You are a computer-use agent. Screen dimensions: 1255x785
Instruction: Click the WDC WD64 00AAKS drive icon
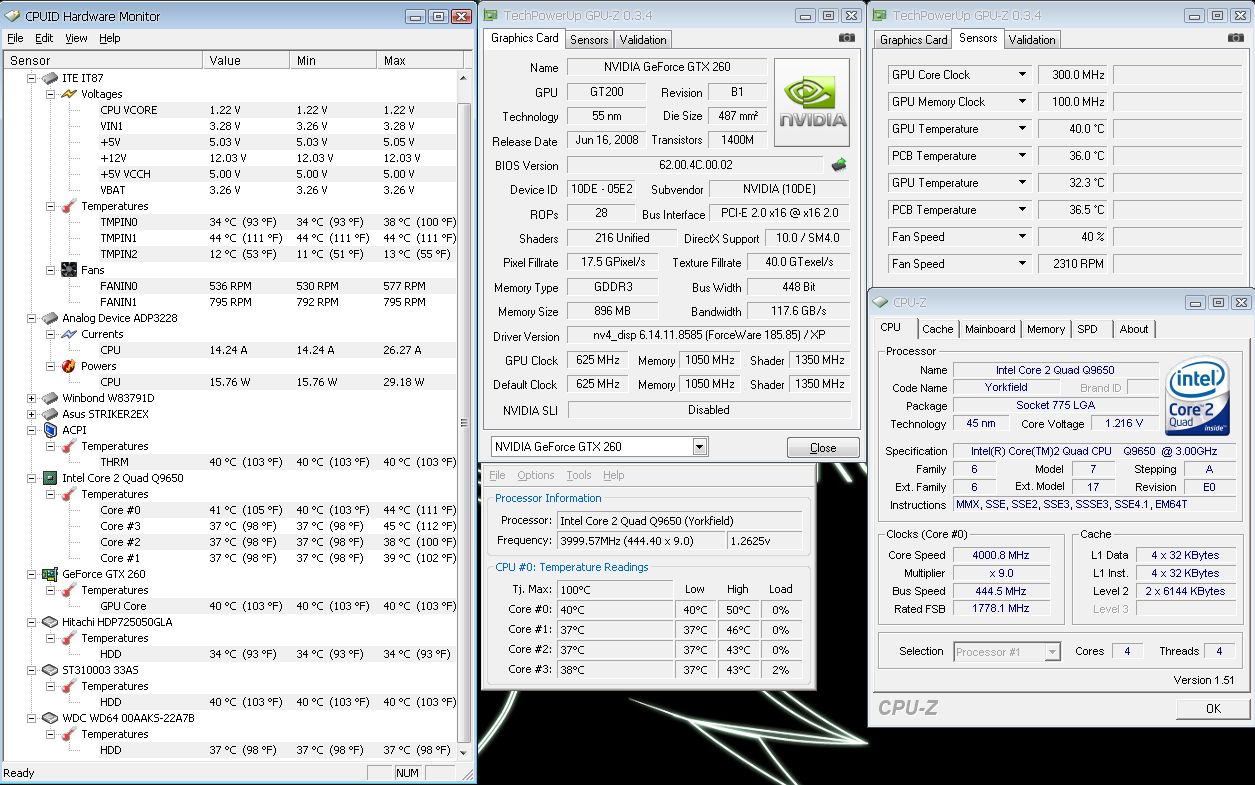(x=49, y=718)
